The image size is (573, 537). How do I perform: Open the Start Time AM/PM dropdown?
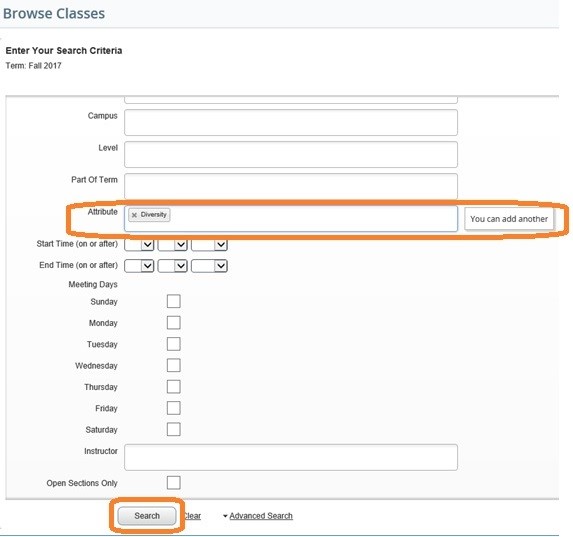click(x=209, y=245)
